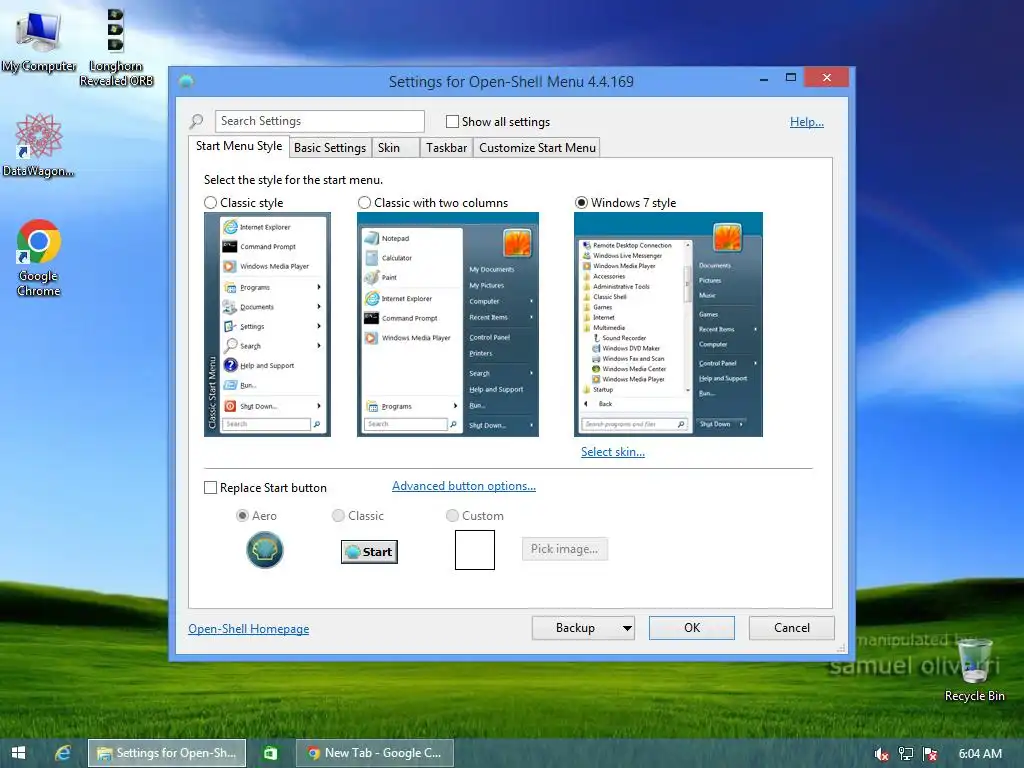Switch to the Basic Settings tab
1024x768 pixels.
click(330, 148)
